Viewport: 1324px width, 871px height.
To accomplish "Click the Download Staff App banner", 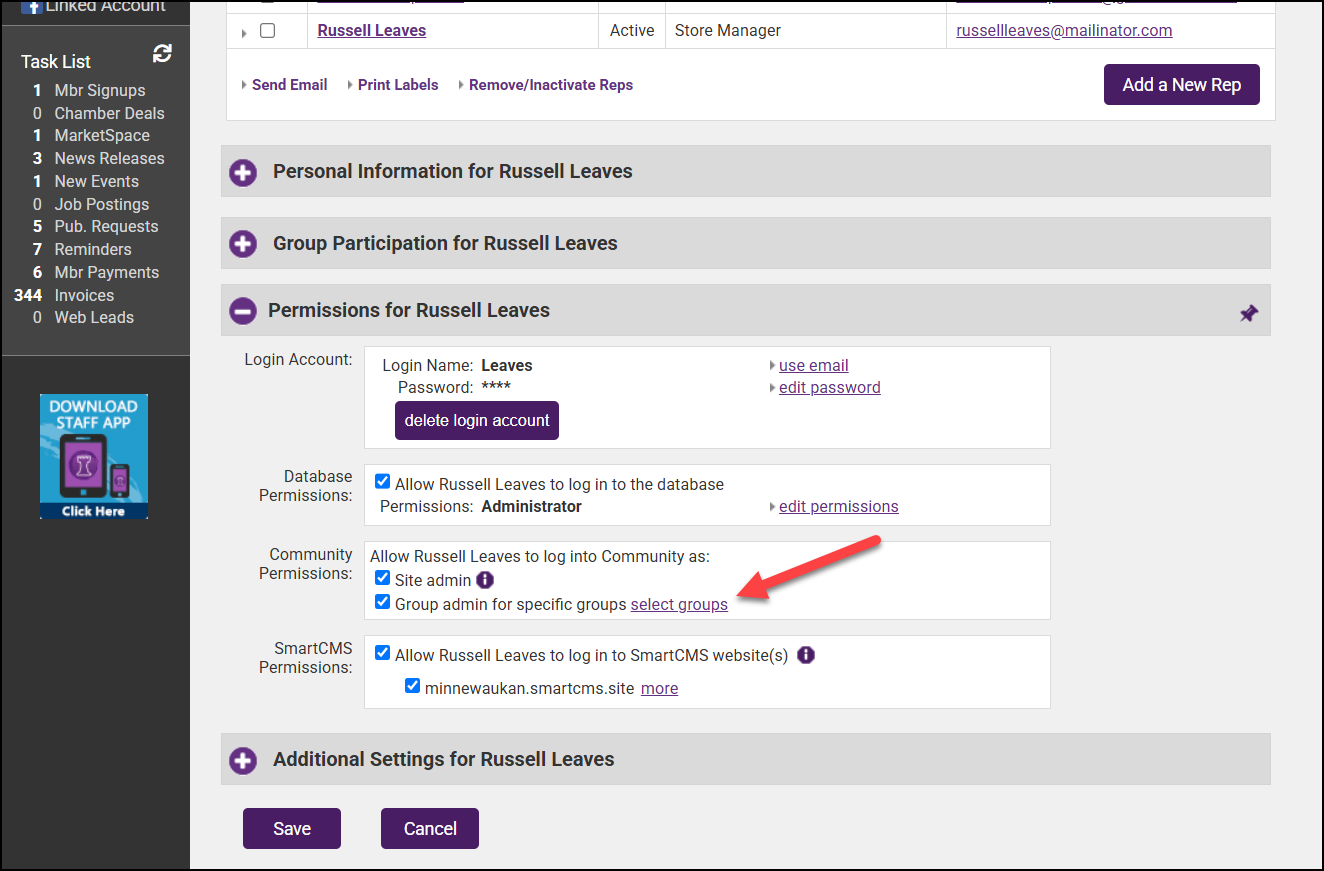I will pyautogui.click(x=94, y=456).
